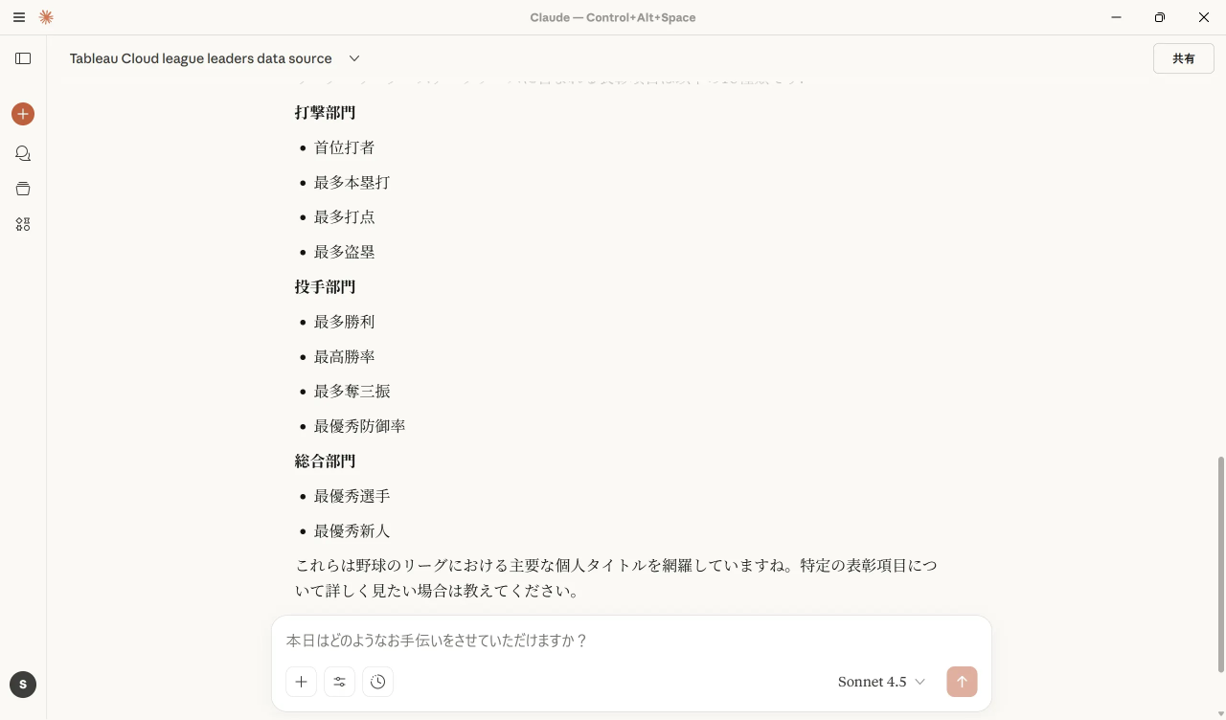This screenshot has width=1226, height=720.
Task: Open a new chat with the orange plus icon
Action: pyautogui.click(x=22, y=114)
